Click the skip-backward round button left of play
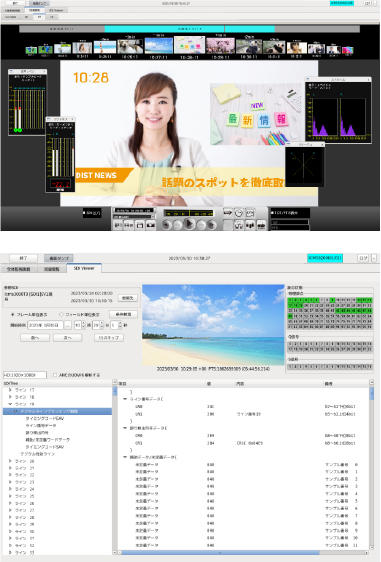The height and width of the screenshot is (562, 381). (166, 225)
